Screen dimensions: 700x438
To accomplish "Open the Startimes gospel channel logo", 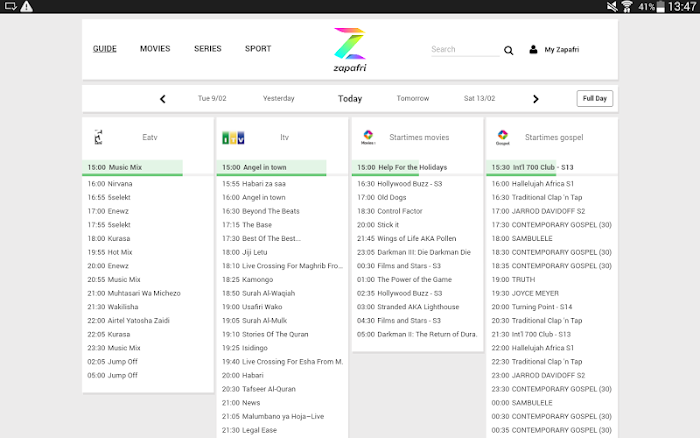I will coord(503,137).
